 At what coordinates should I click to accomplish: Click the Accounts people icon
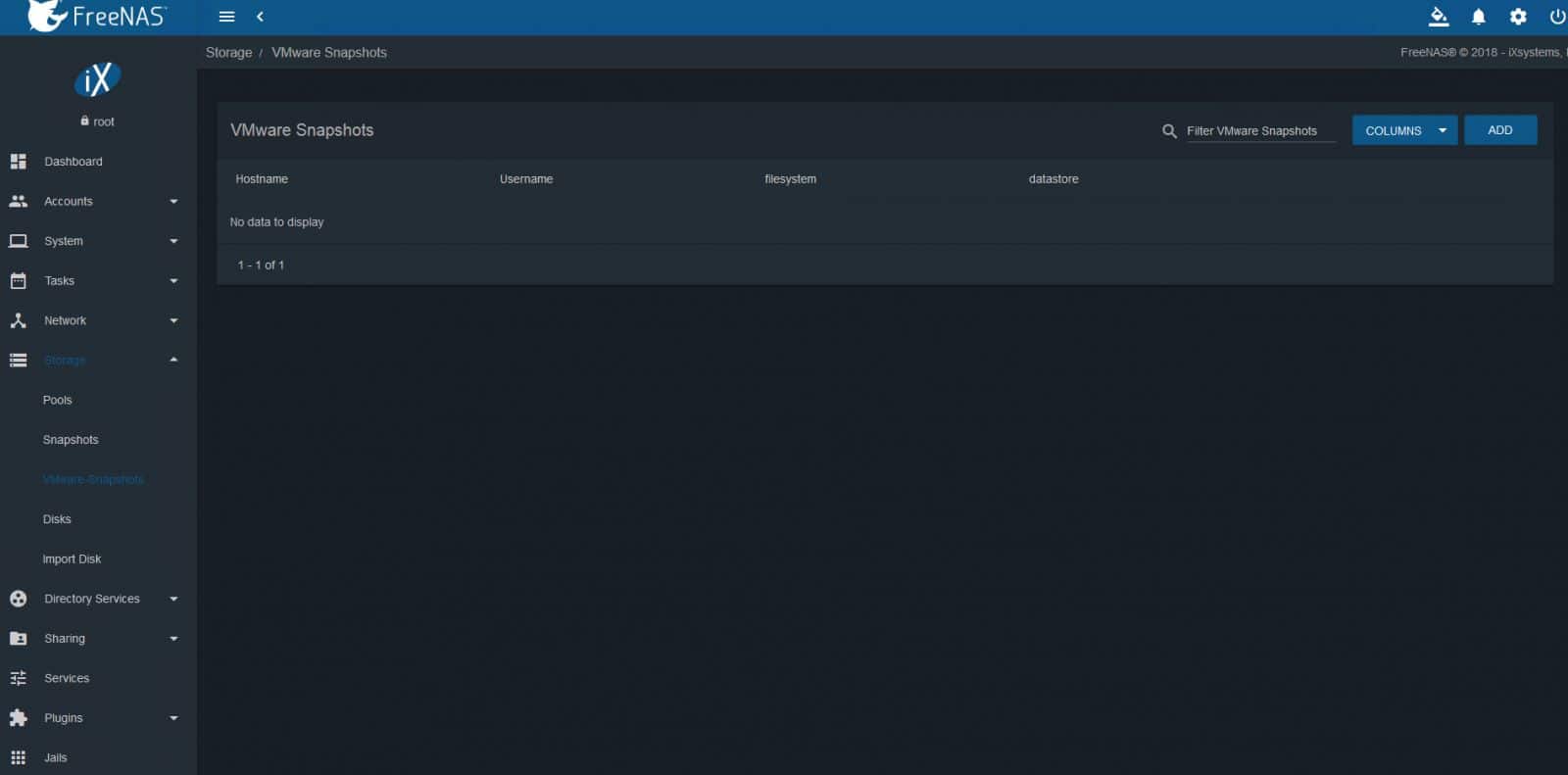(18, 201)
